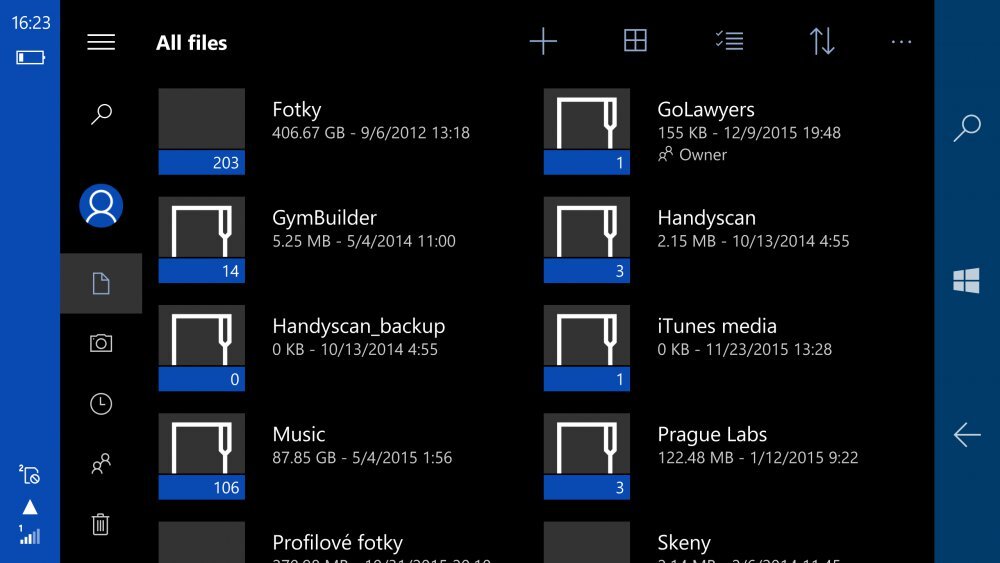Select the Music folder name
Viewport: 1000px width, 563px height.
[298, 434]
